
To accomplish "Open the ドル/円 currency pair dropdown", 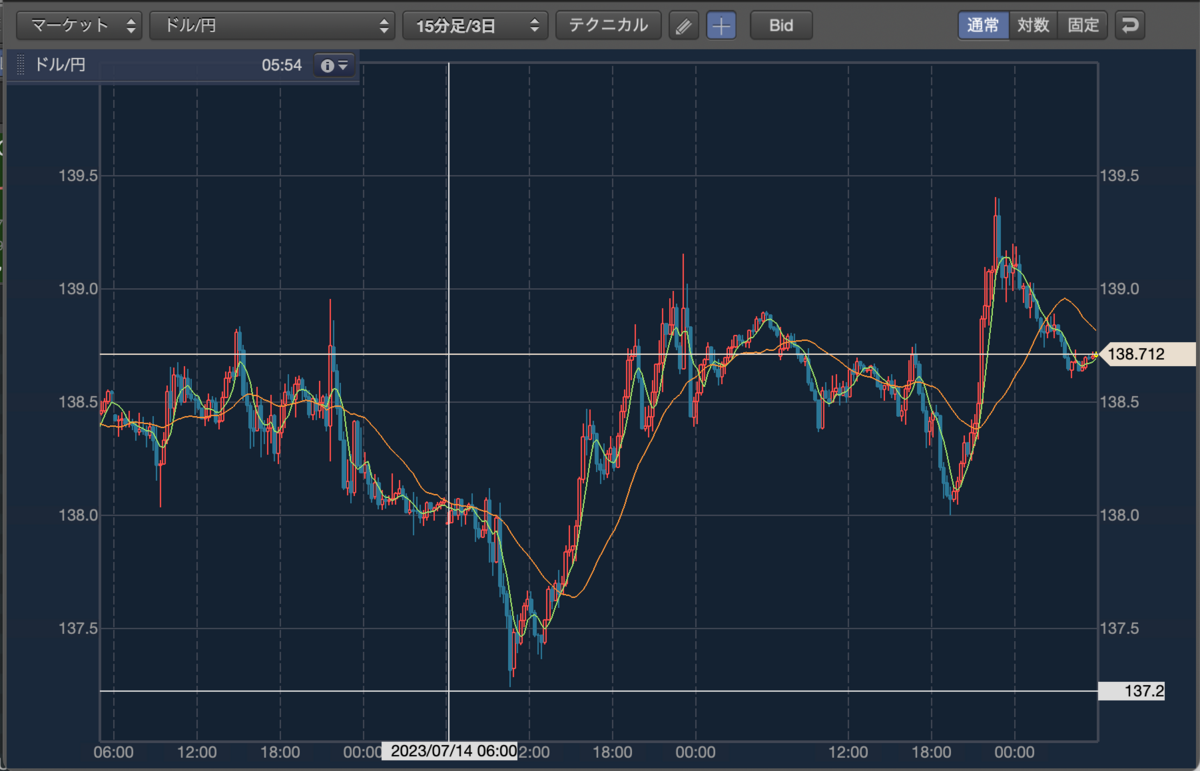I will coord(273,26).
